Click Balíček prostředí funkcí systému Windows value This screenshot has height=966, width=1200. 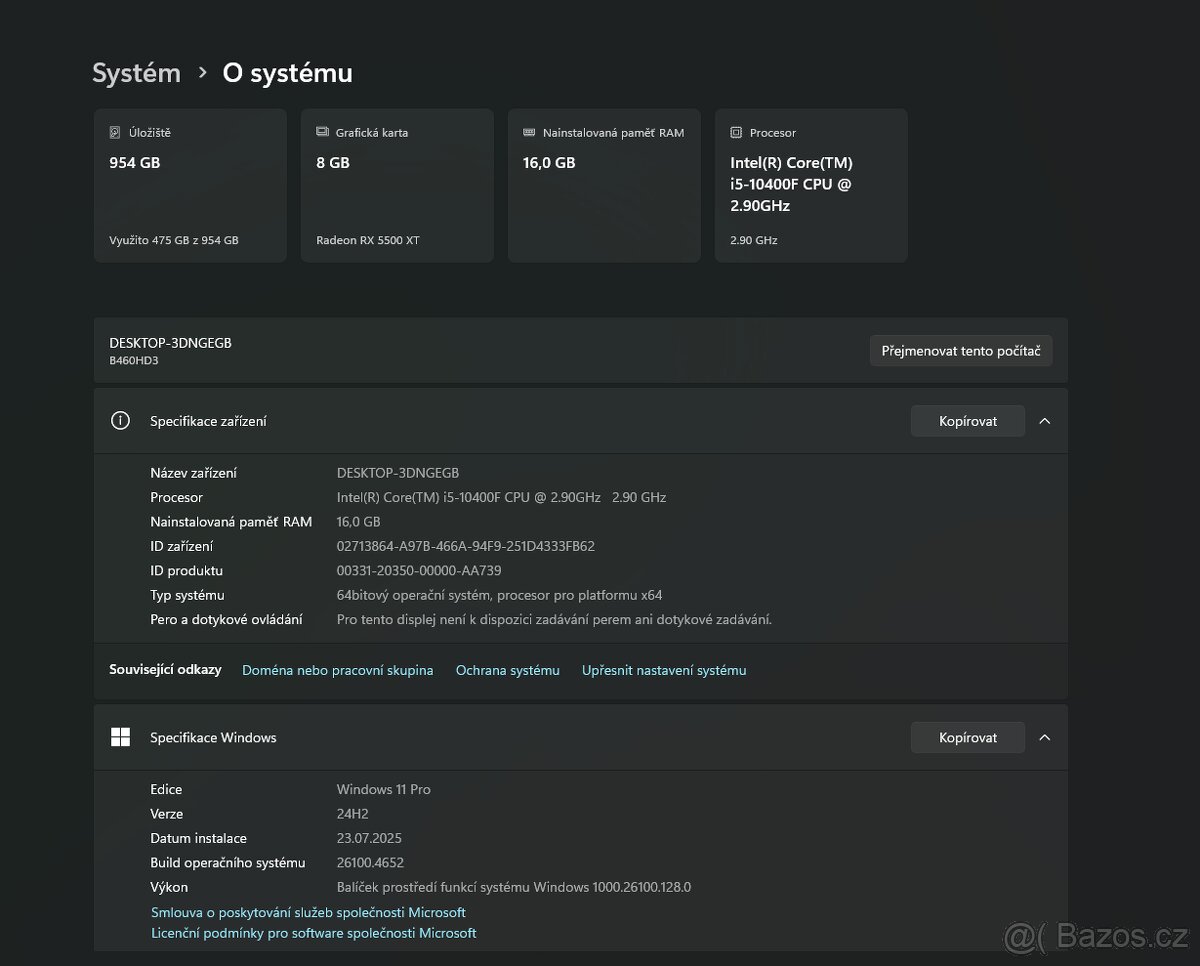[514, 887]
